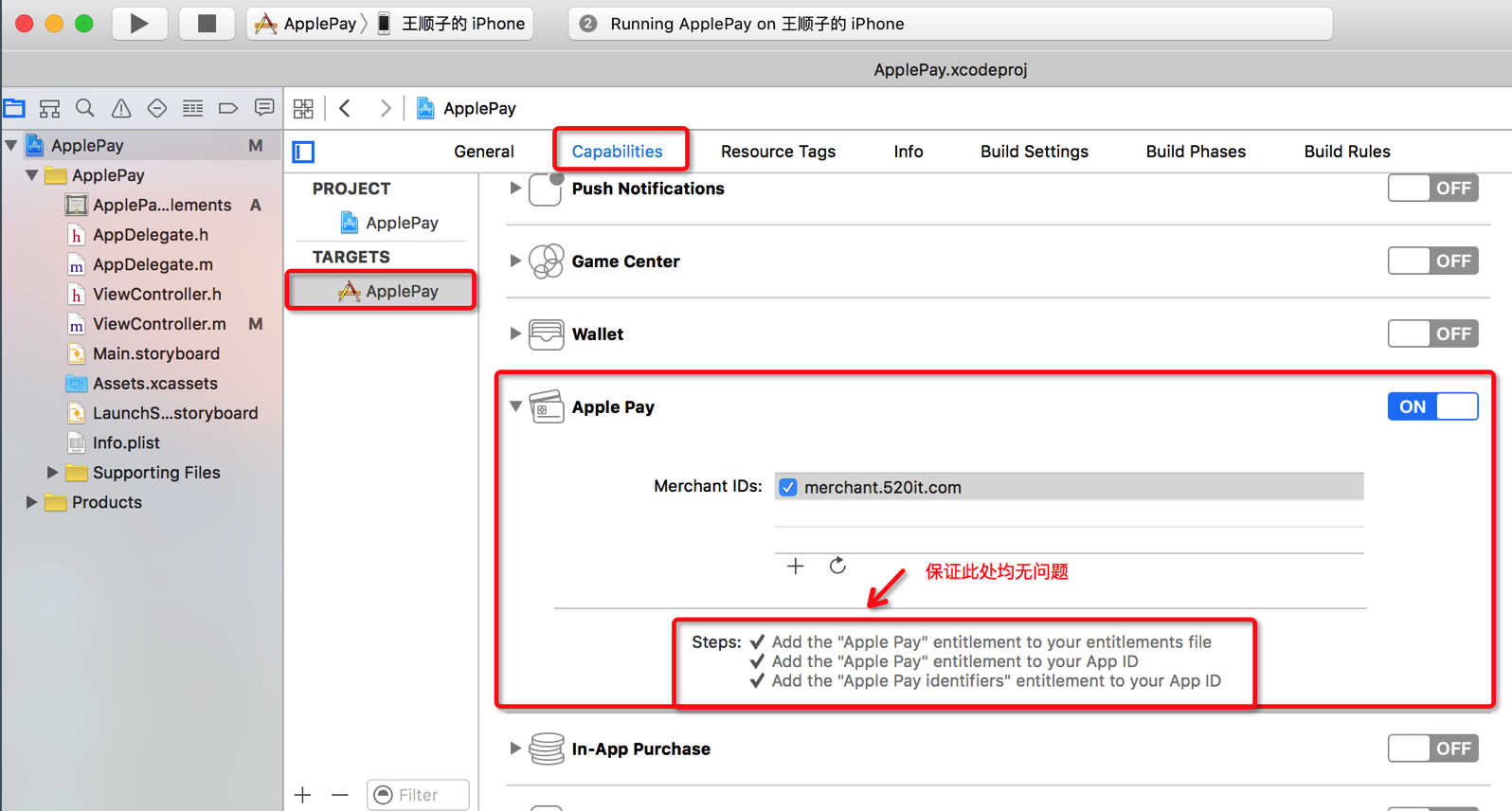This screenshot has width=1512, height=811.
Task: Switch to the Resource Tags tab
Action: (778, 152)
